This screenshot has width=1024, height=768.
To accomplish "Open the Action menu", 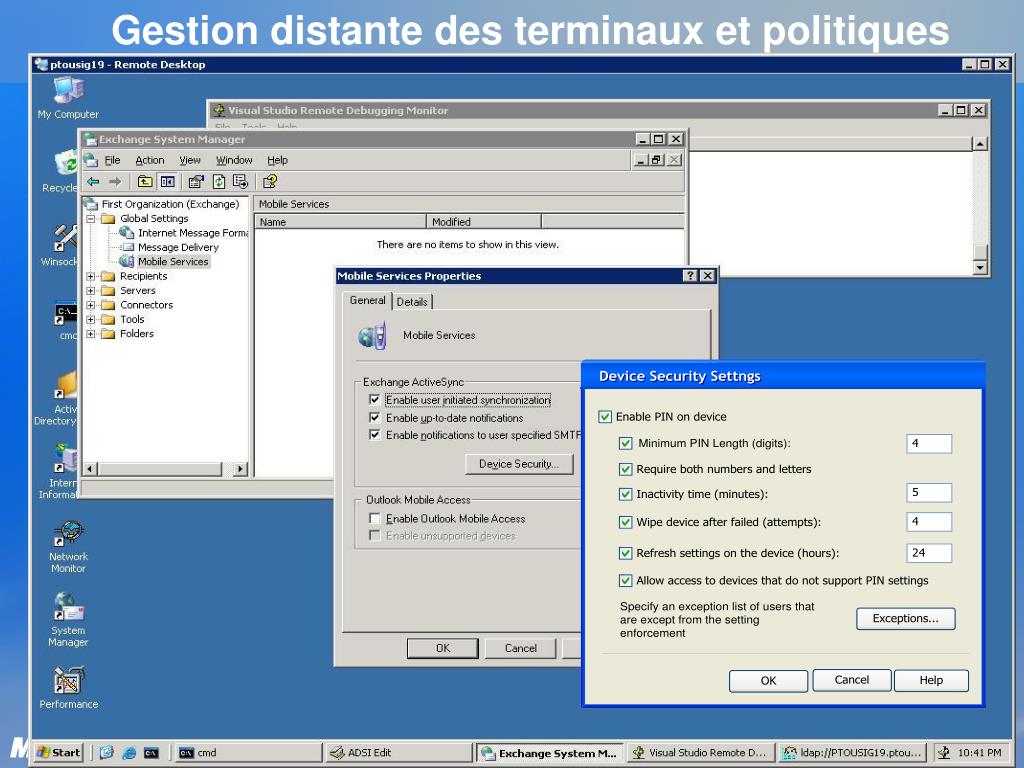I will 150,160.
